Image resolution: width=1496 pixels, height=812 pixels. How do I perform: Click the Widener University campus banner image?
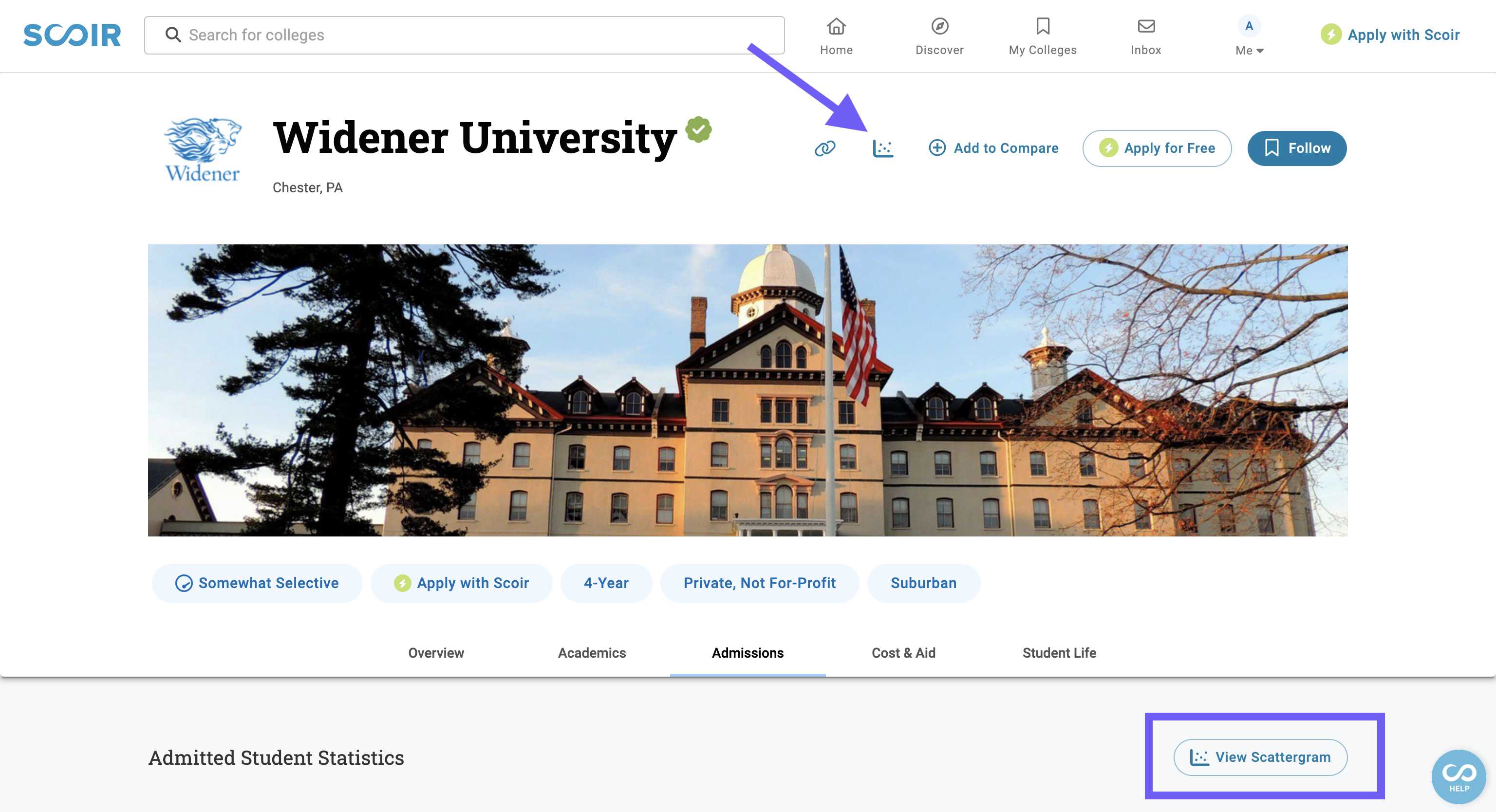click(x=748, y=389)
